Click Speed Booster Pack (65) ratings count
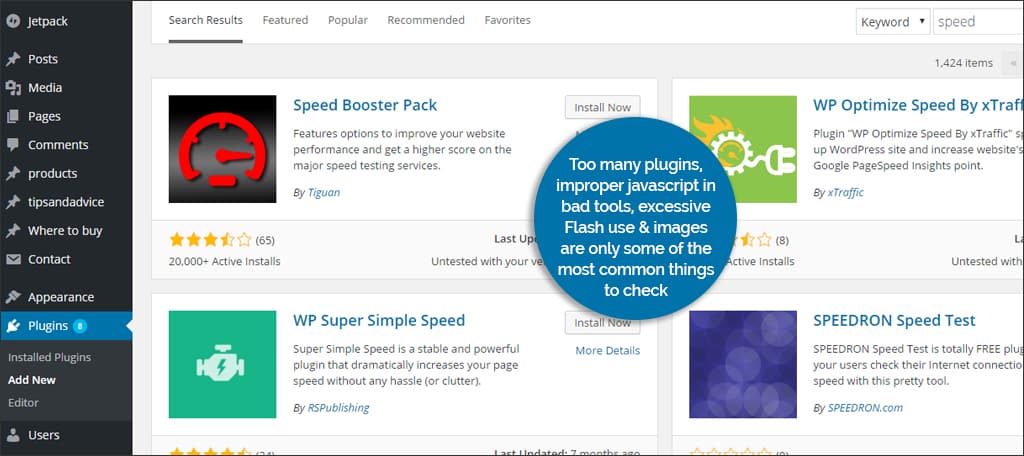Viewport: 1024px width, 456px height. tap(264, 240)
